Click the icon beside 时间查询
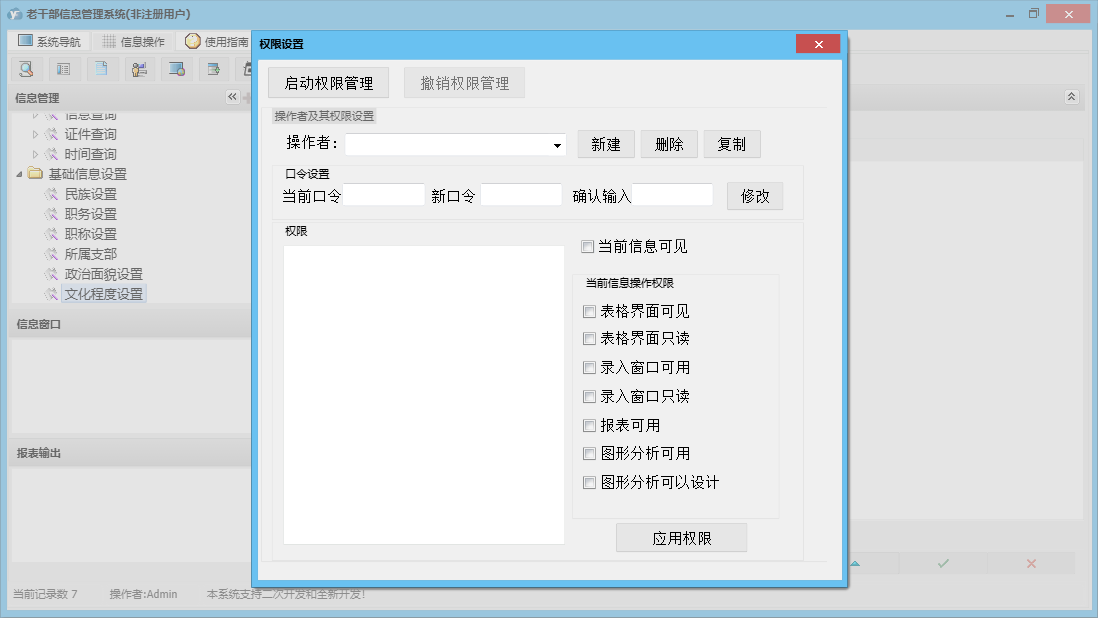 coord(51,154)
